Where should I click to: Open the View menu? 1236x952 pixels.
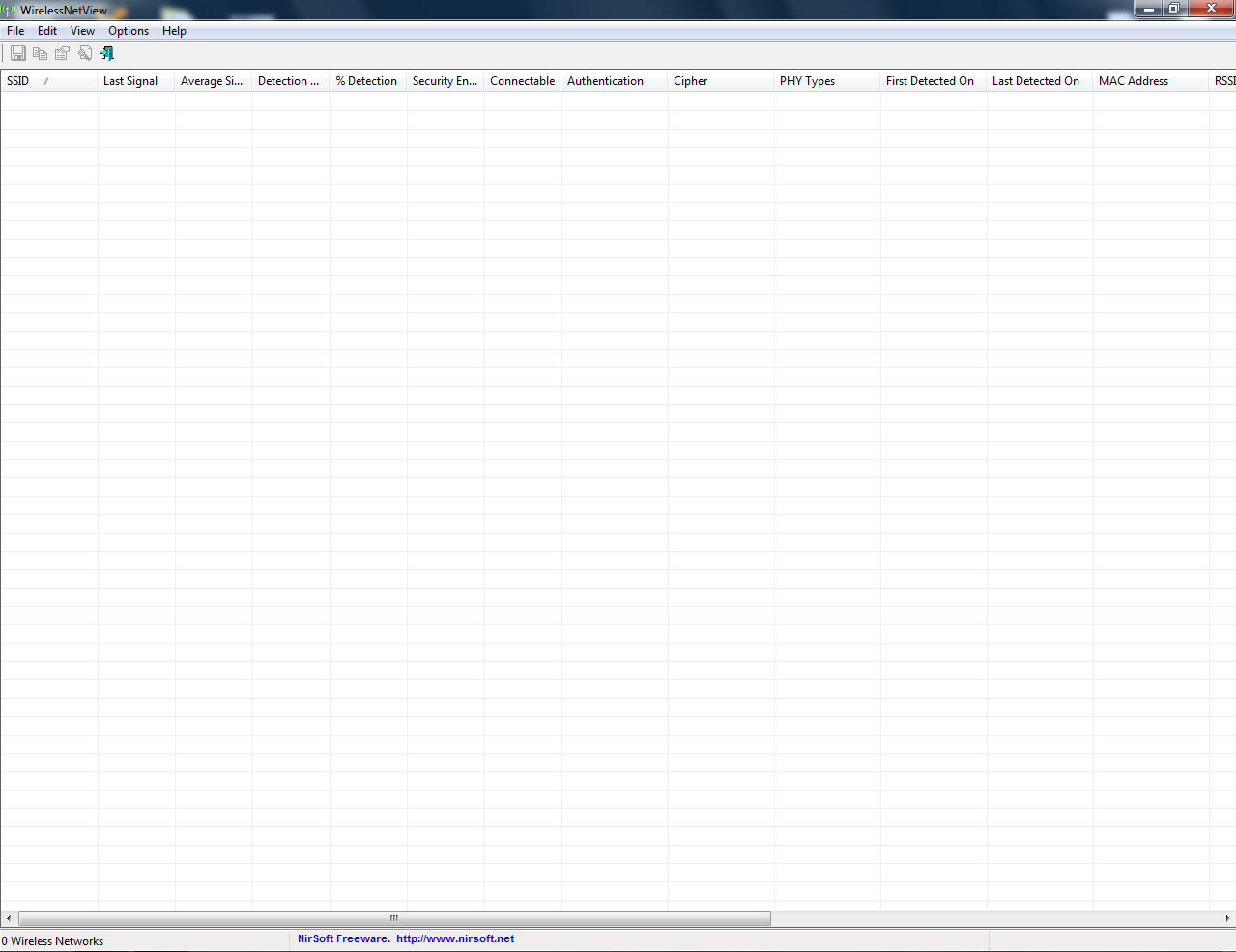(x=82, y=31)
